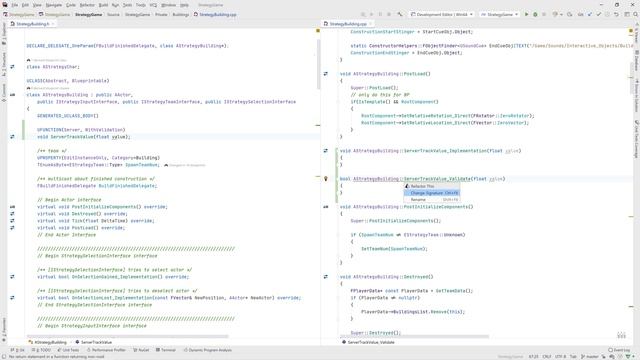Click Buildings folder in navigation bar
This screenshot has width=640, height=360.
coord(180,14)
